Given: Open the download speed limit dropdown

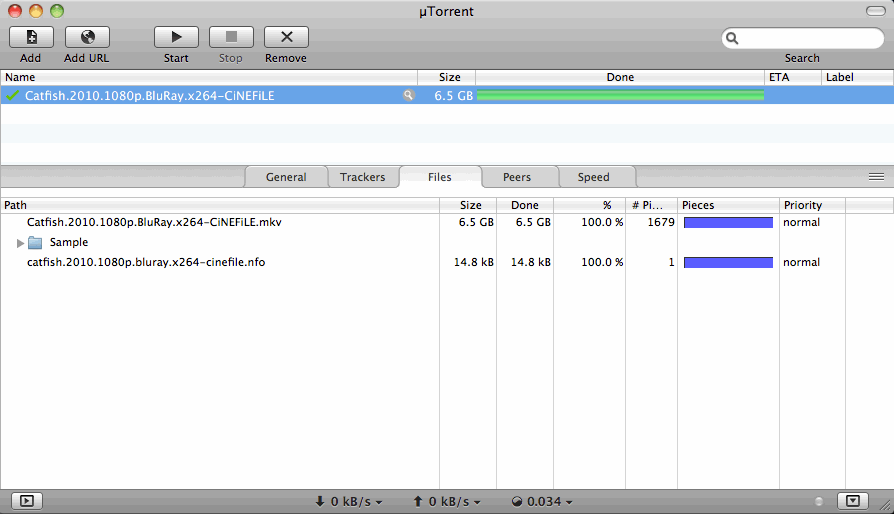Looking at the screenshot, I should [x=348, y=501].
